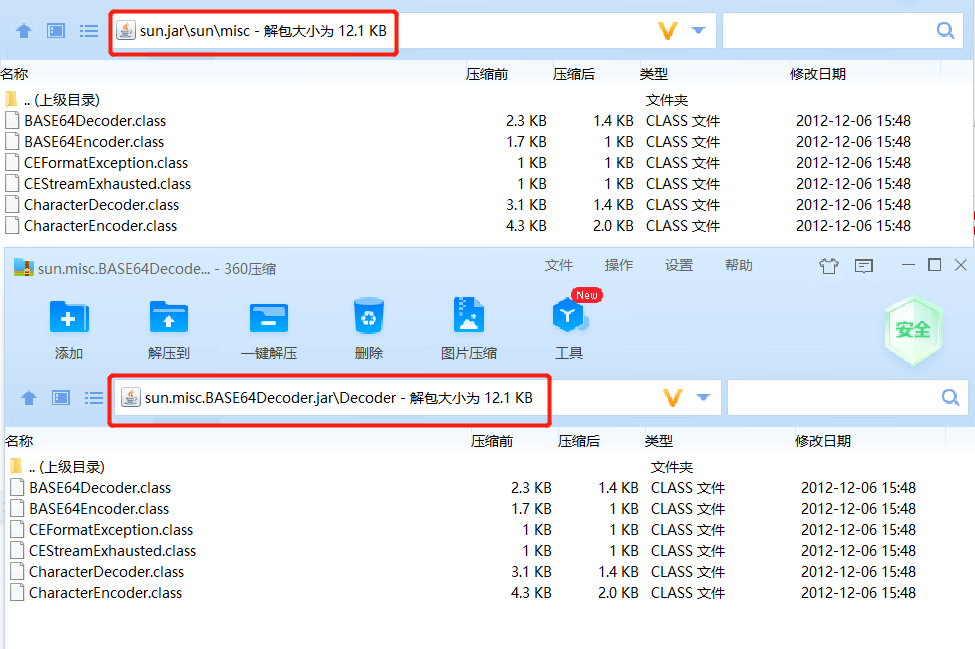Click search magnifier in lower window

950,397
